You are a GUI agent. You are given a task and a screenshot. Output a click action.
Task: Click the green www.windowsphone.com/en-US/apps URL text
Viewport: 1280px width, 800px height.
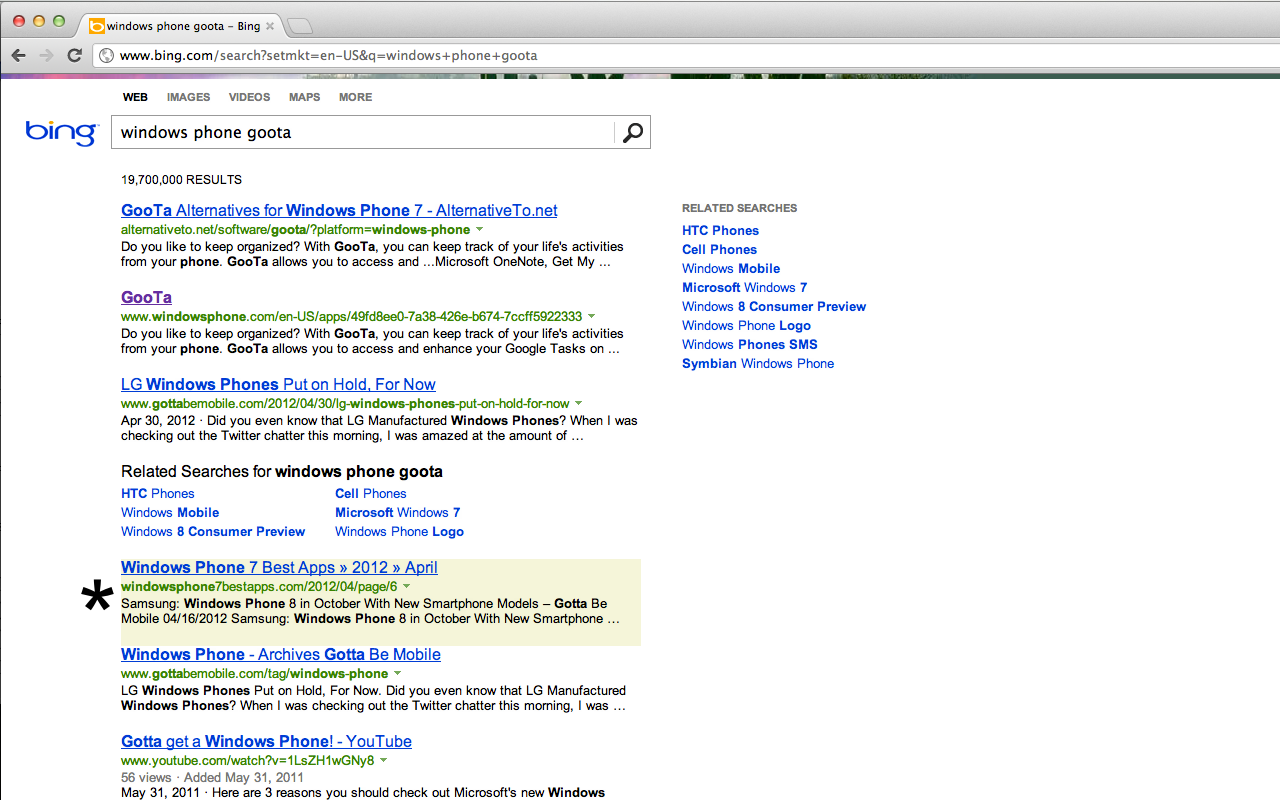pyautogui.click(x=351, y=317)
